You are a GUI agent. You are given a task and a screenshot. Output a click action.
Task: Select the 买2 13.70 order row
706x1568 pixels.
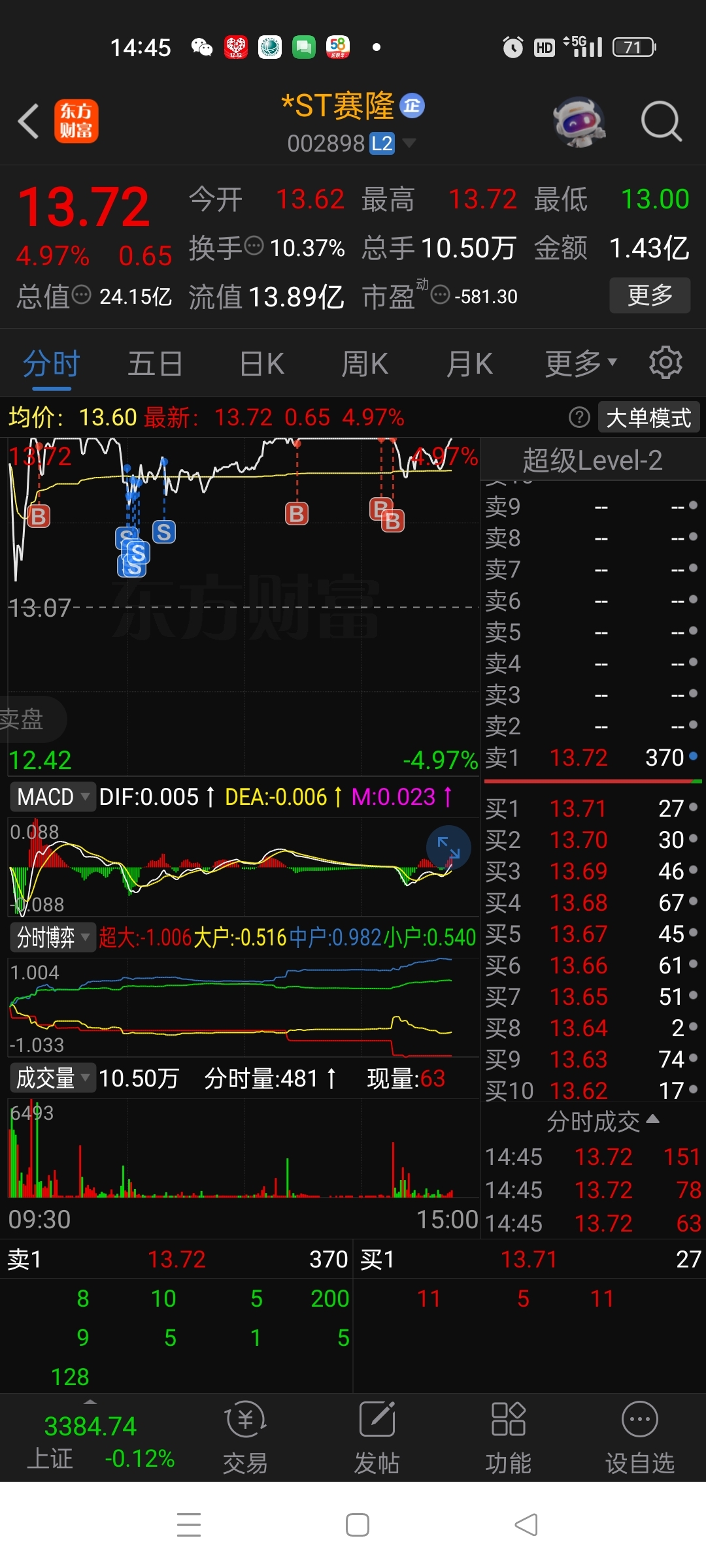click(592, 840)
